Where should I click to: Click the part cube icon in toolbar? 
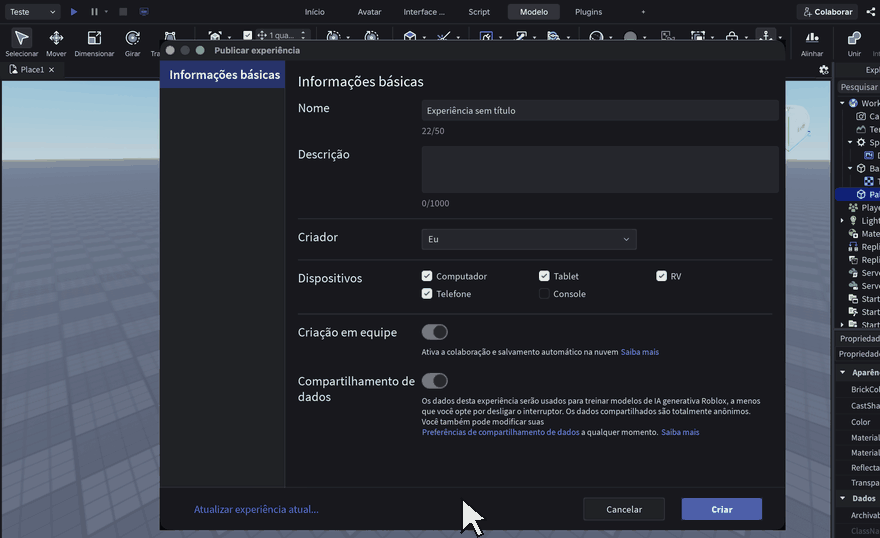[410, 36]
